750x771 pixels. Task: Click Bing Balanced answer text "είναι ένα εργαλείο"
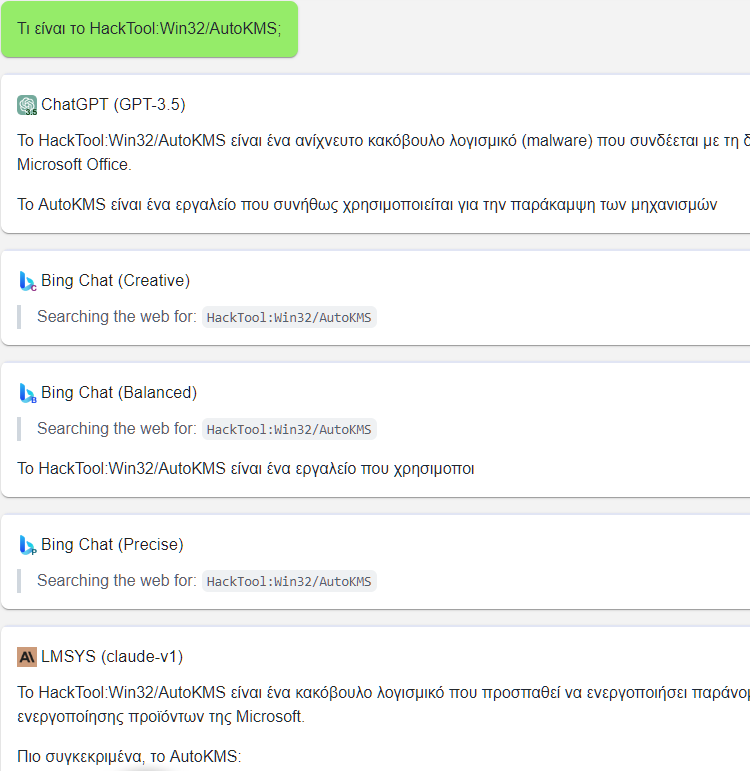[x=293, y=469]
